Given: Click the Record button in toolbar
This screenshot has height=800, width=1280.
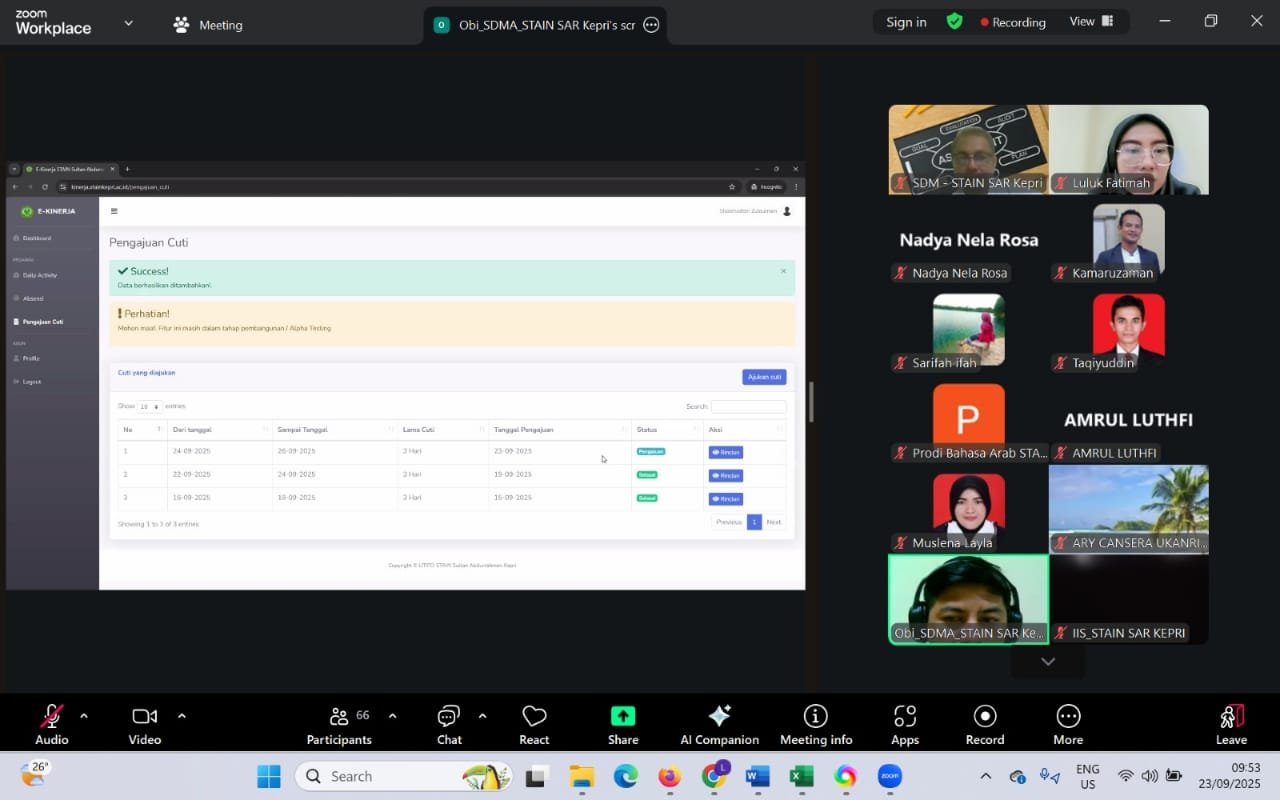Looking at the screenshot, I should (985, 724).
